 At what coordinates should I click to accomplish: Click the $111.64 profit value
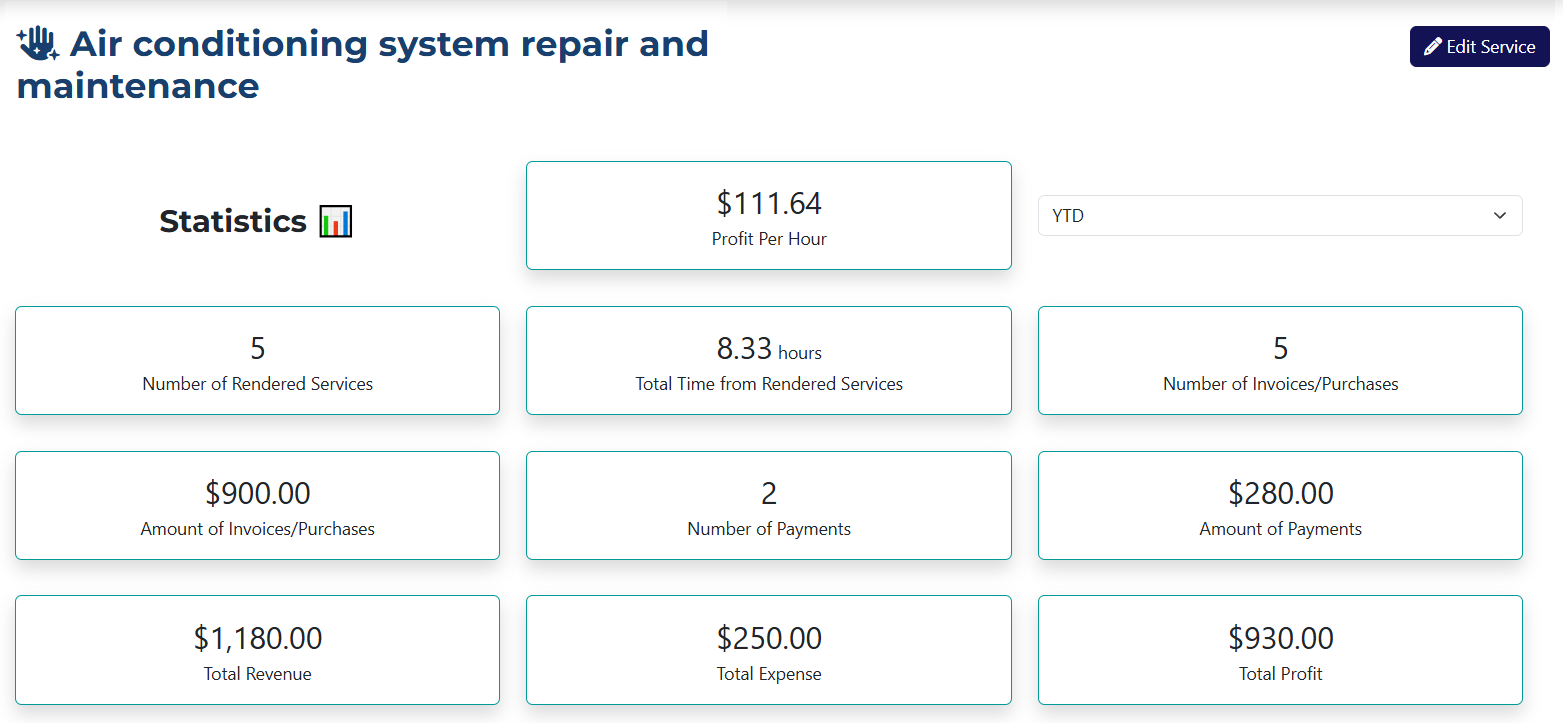pos(768,204)
